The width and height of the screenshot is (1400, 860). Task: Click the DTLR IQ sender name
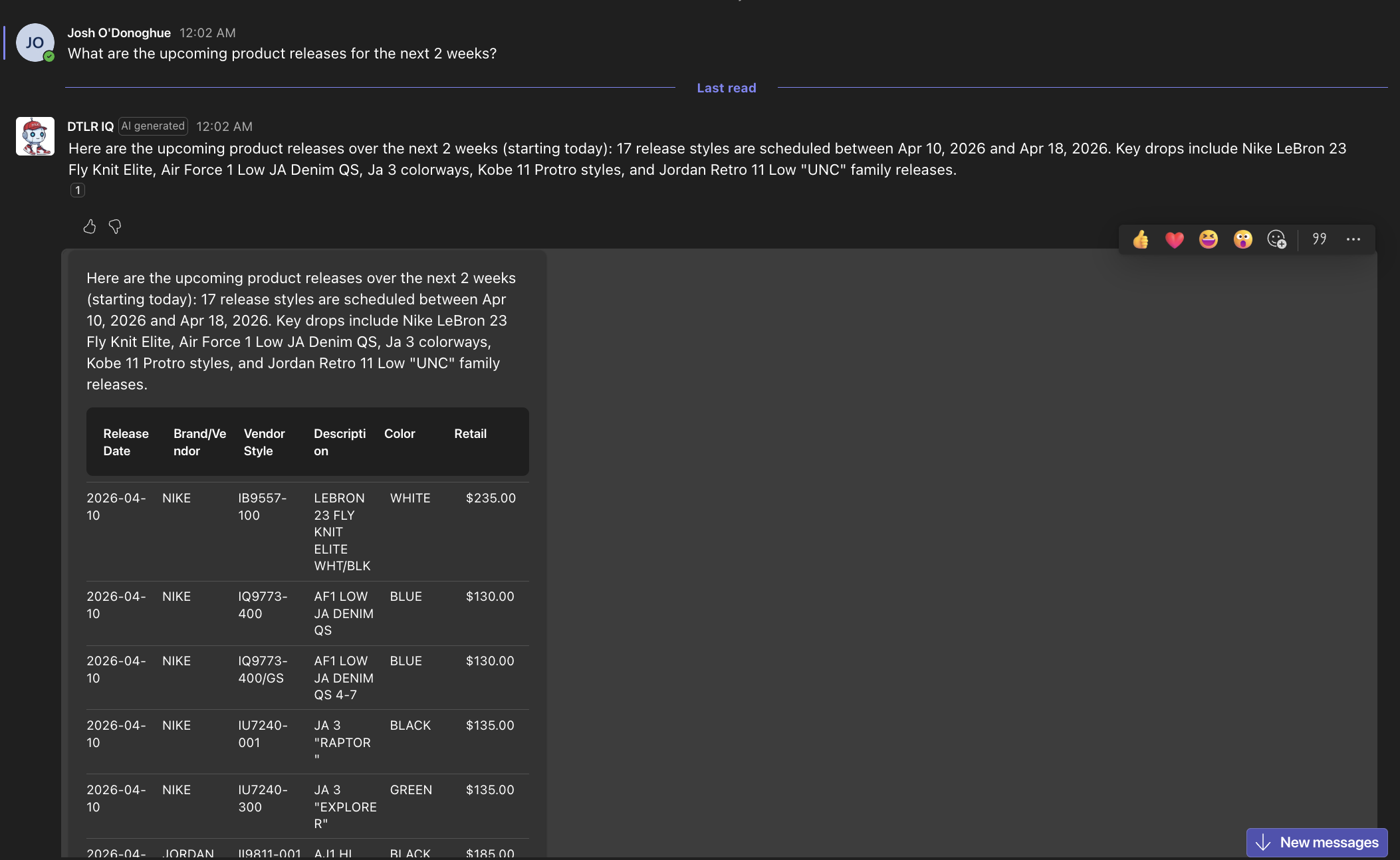(x=90, y=126)
